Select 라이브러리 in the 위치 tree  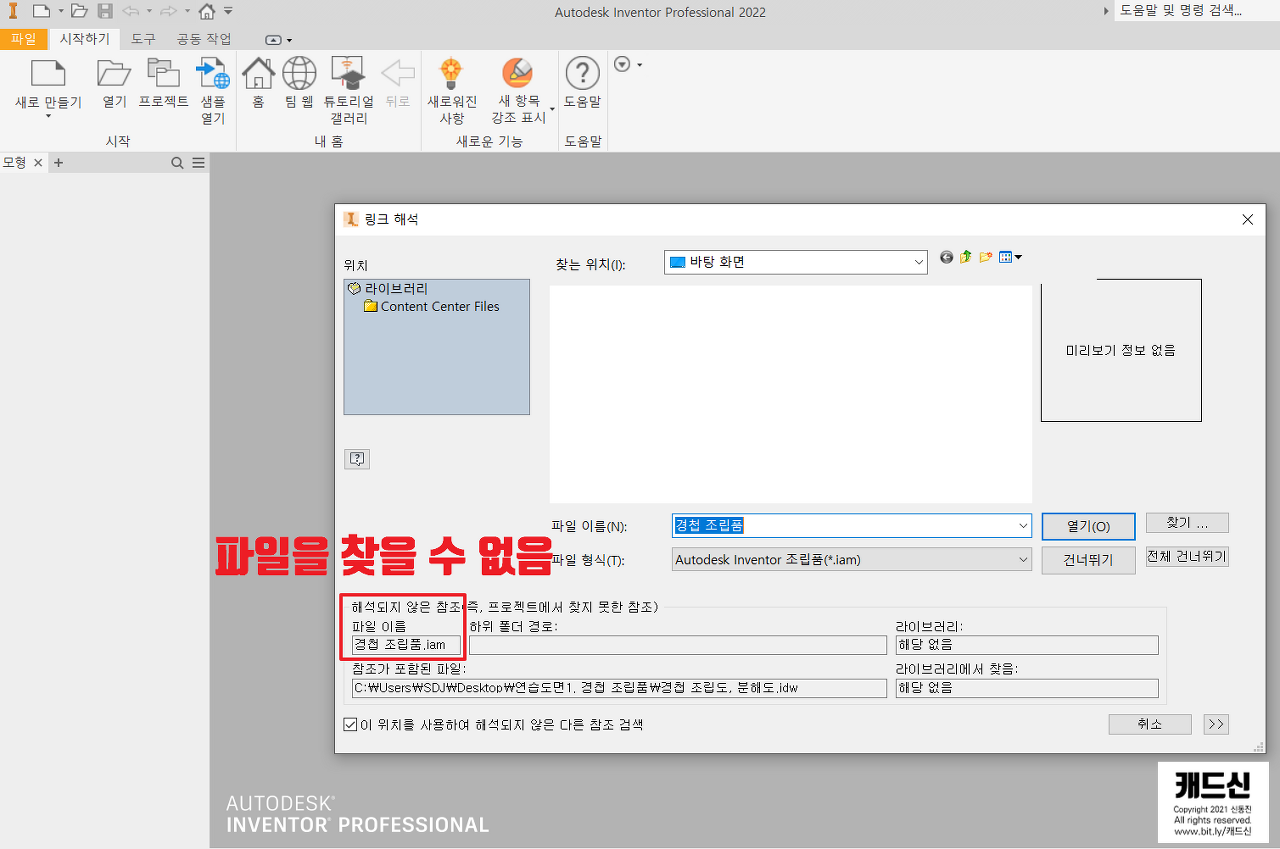[395, 289]
